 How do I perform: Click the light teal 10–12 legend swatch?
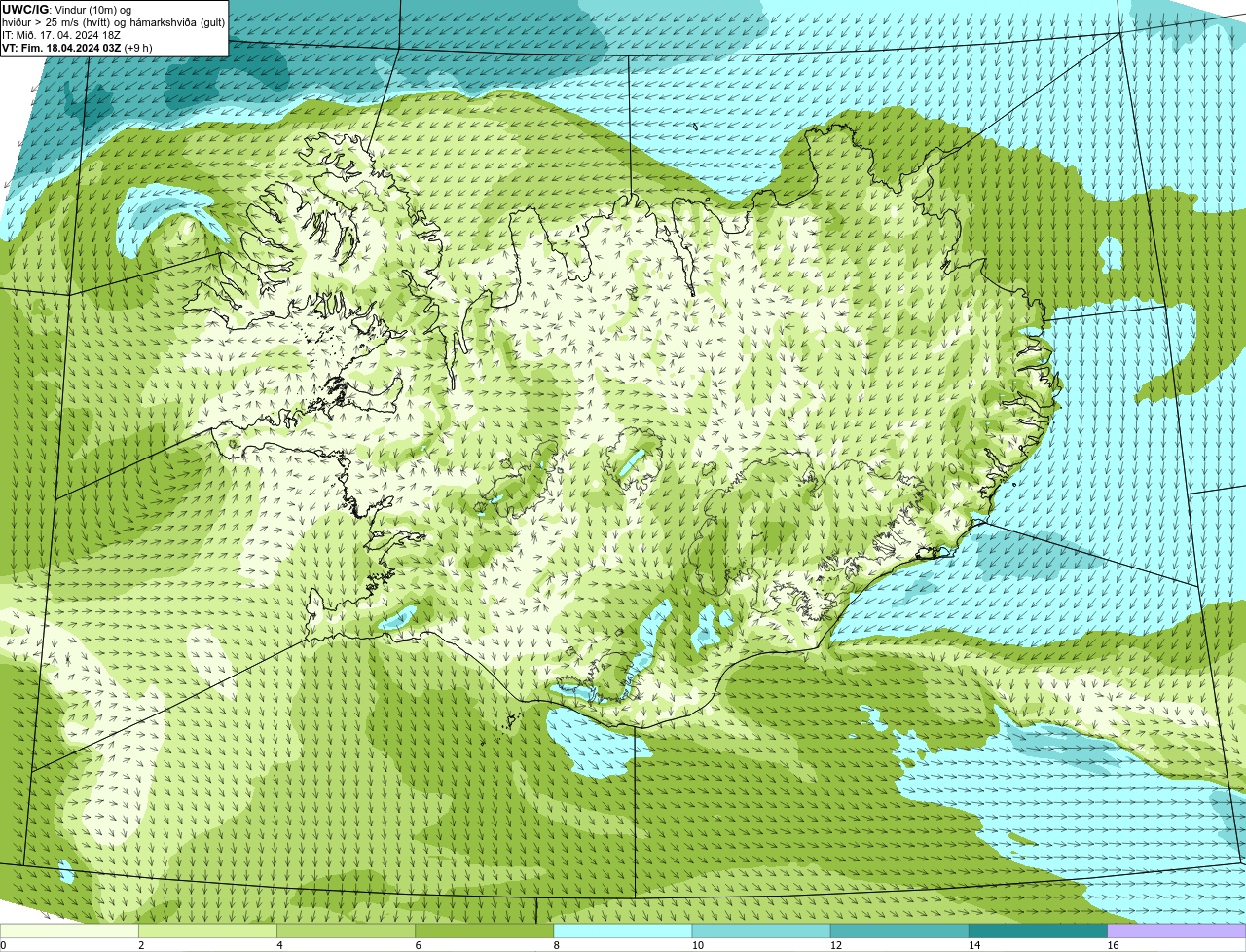pyautogui.click(x=761, y=932)
